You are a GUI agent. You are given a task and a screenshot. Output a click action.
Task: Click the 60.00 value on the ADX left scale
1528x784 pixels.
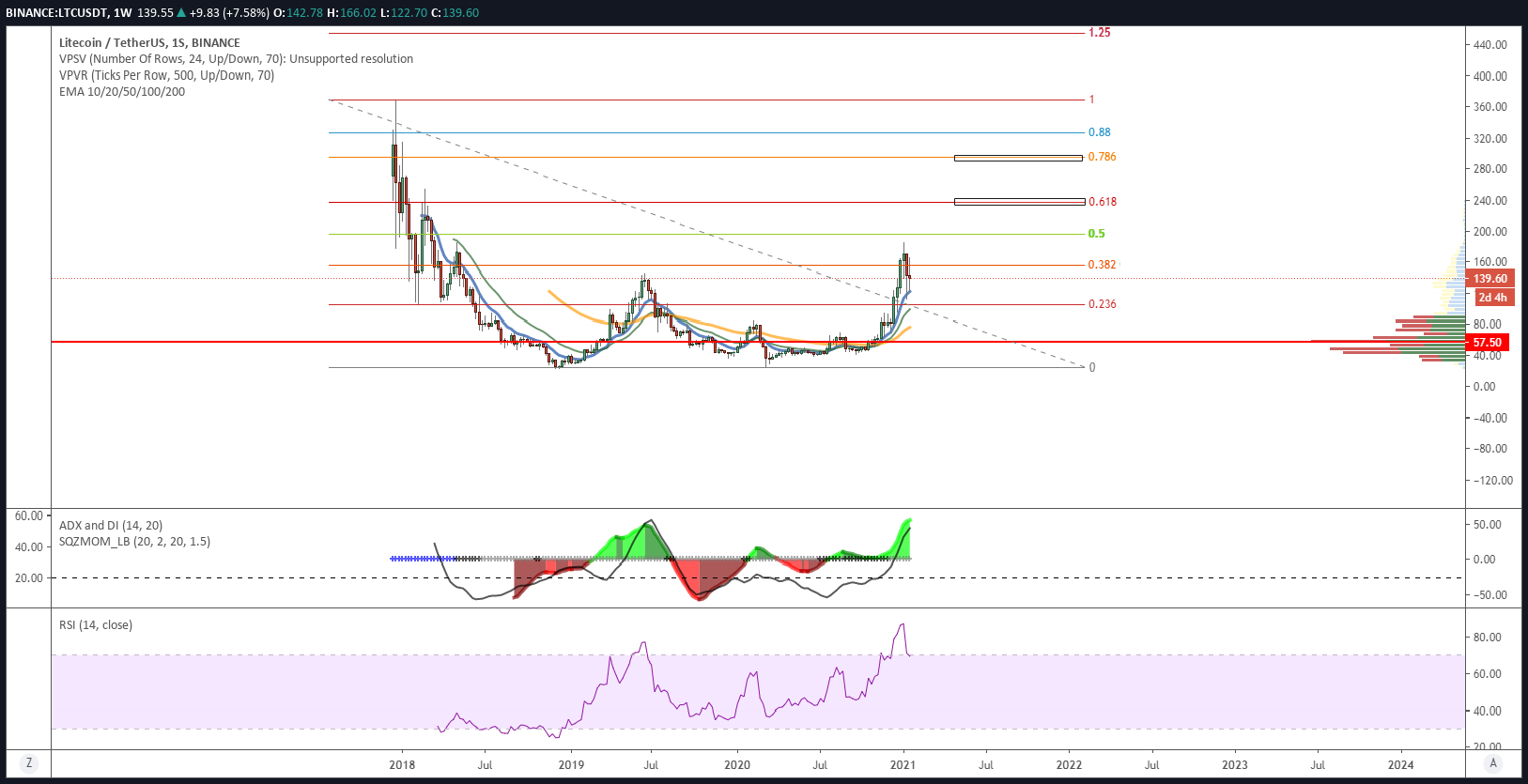click(x=29, y=516)
